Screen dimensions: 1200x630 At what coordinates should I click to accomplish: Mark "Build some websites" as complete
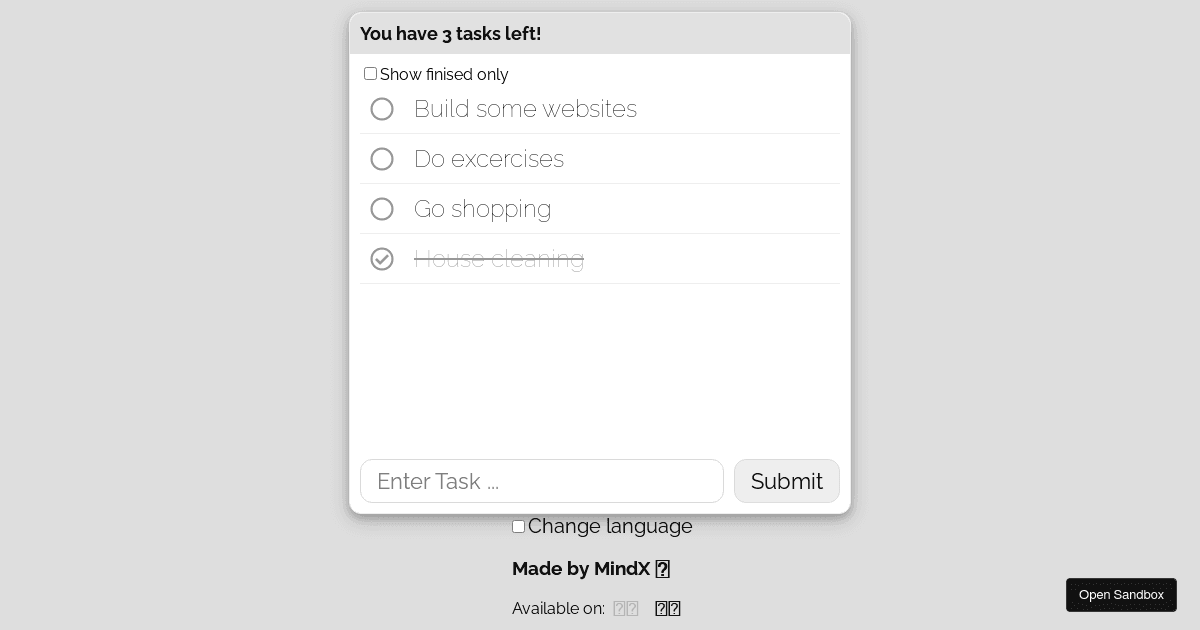click(382, 109)
